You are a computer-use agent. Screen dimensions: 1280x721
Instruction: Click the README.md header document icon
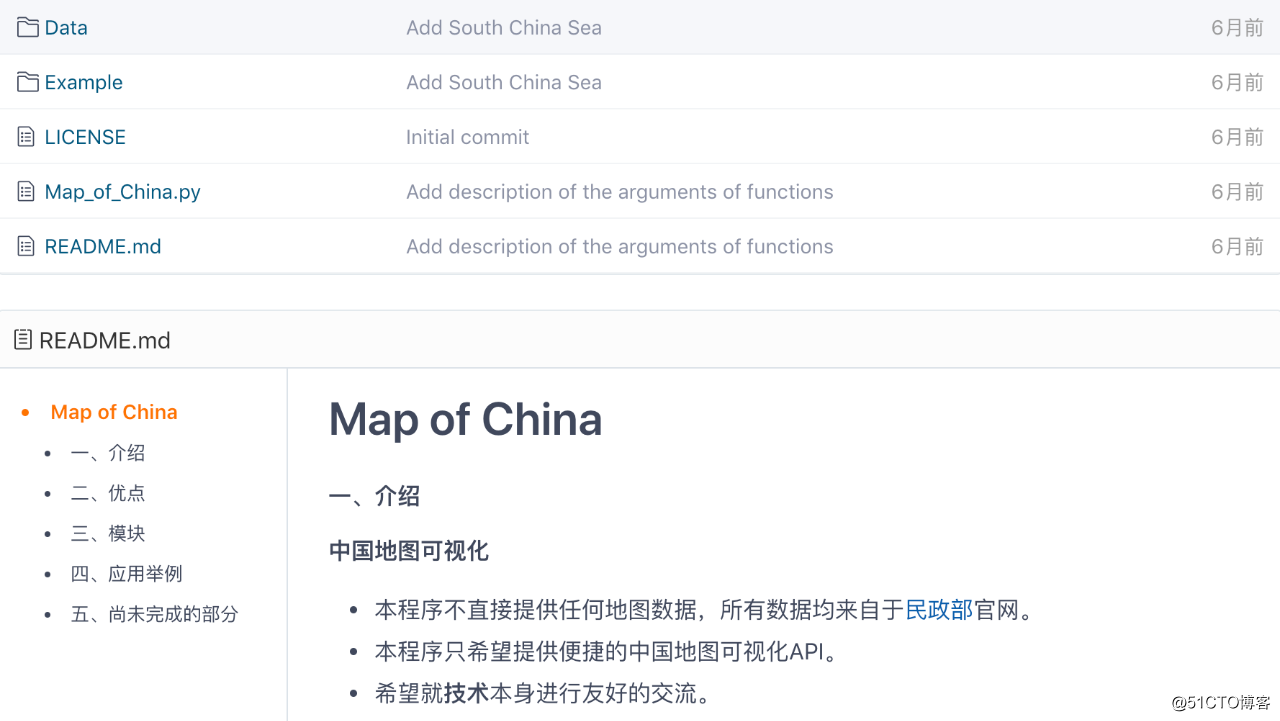[22, 339]
